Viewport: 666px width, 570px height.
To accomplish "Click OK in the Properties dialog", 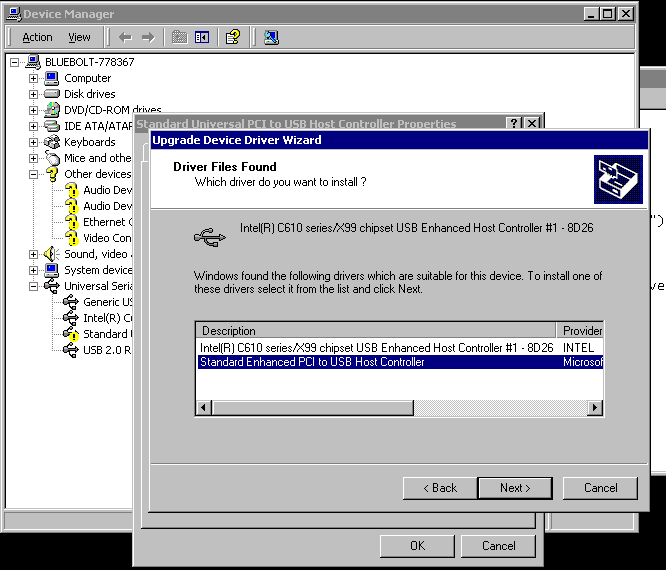I will coord(417,546).
